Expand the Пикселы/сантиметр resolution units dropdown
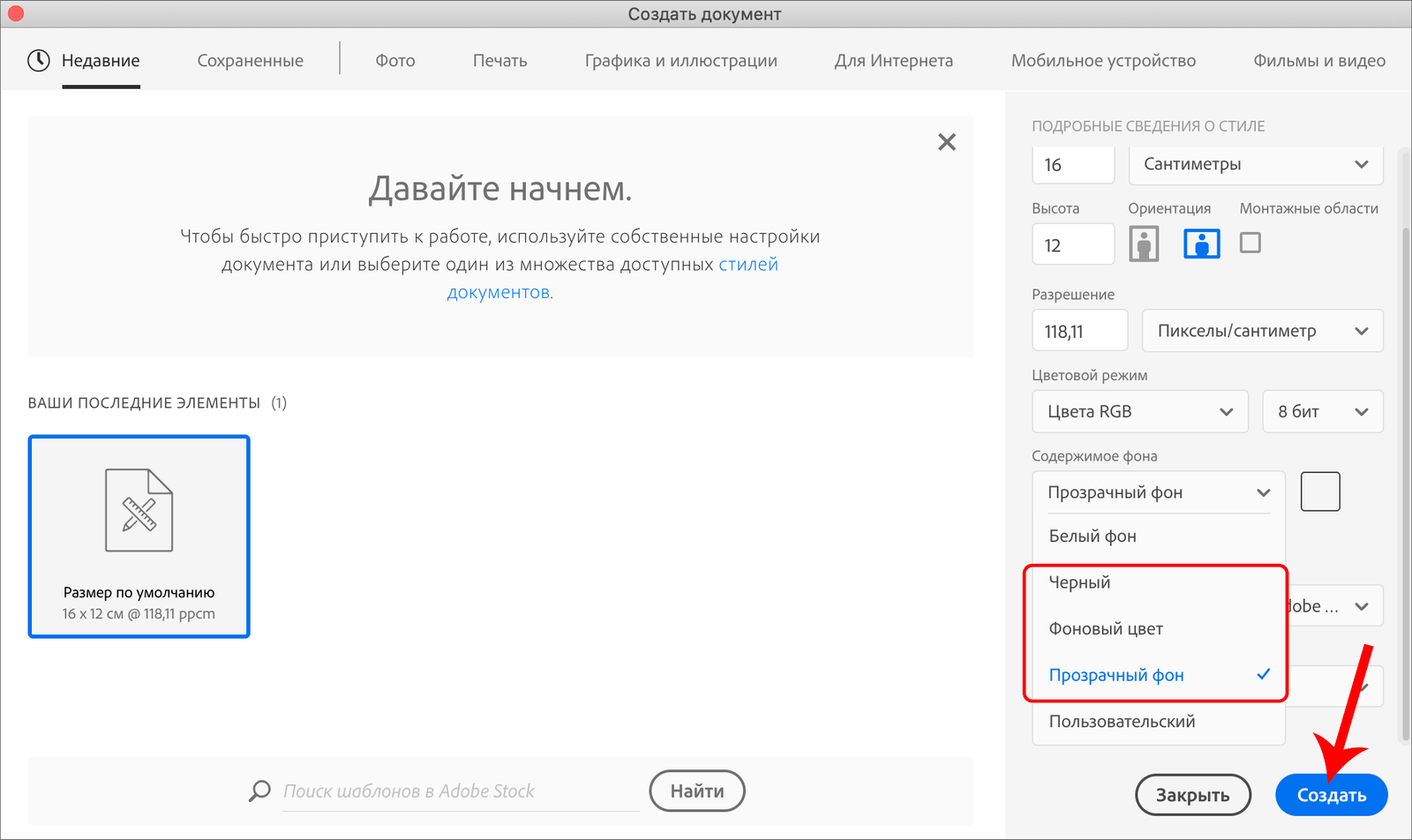The width and height of the screenshot is (1412, 840). tap(1262, 331)
